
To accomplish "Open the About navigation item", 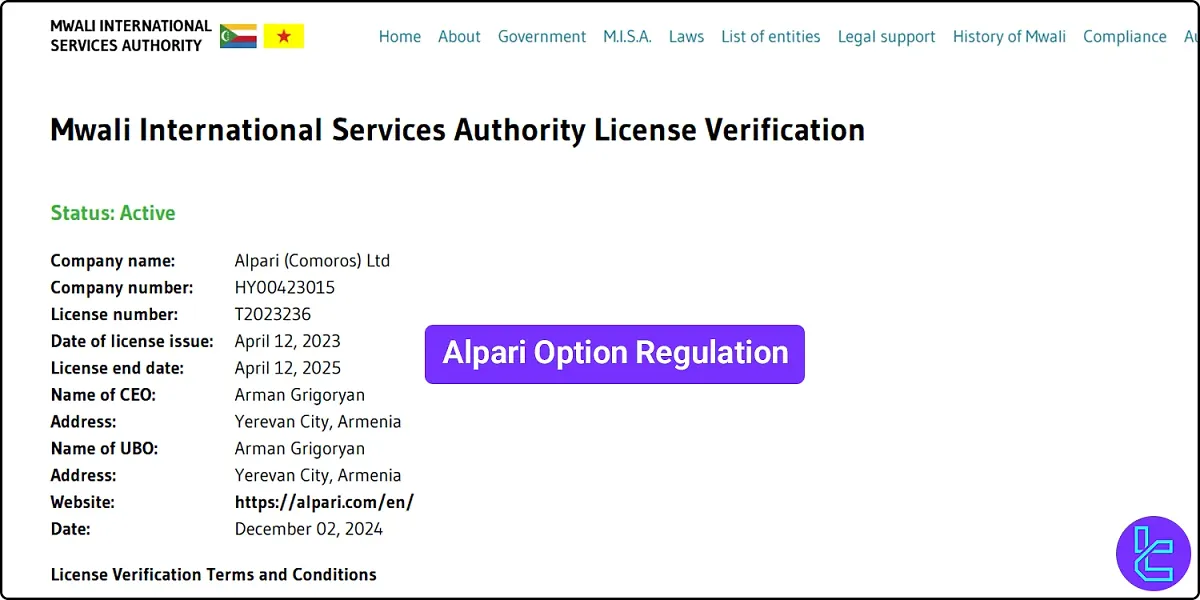I will click(x=459, y=37).
